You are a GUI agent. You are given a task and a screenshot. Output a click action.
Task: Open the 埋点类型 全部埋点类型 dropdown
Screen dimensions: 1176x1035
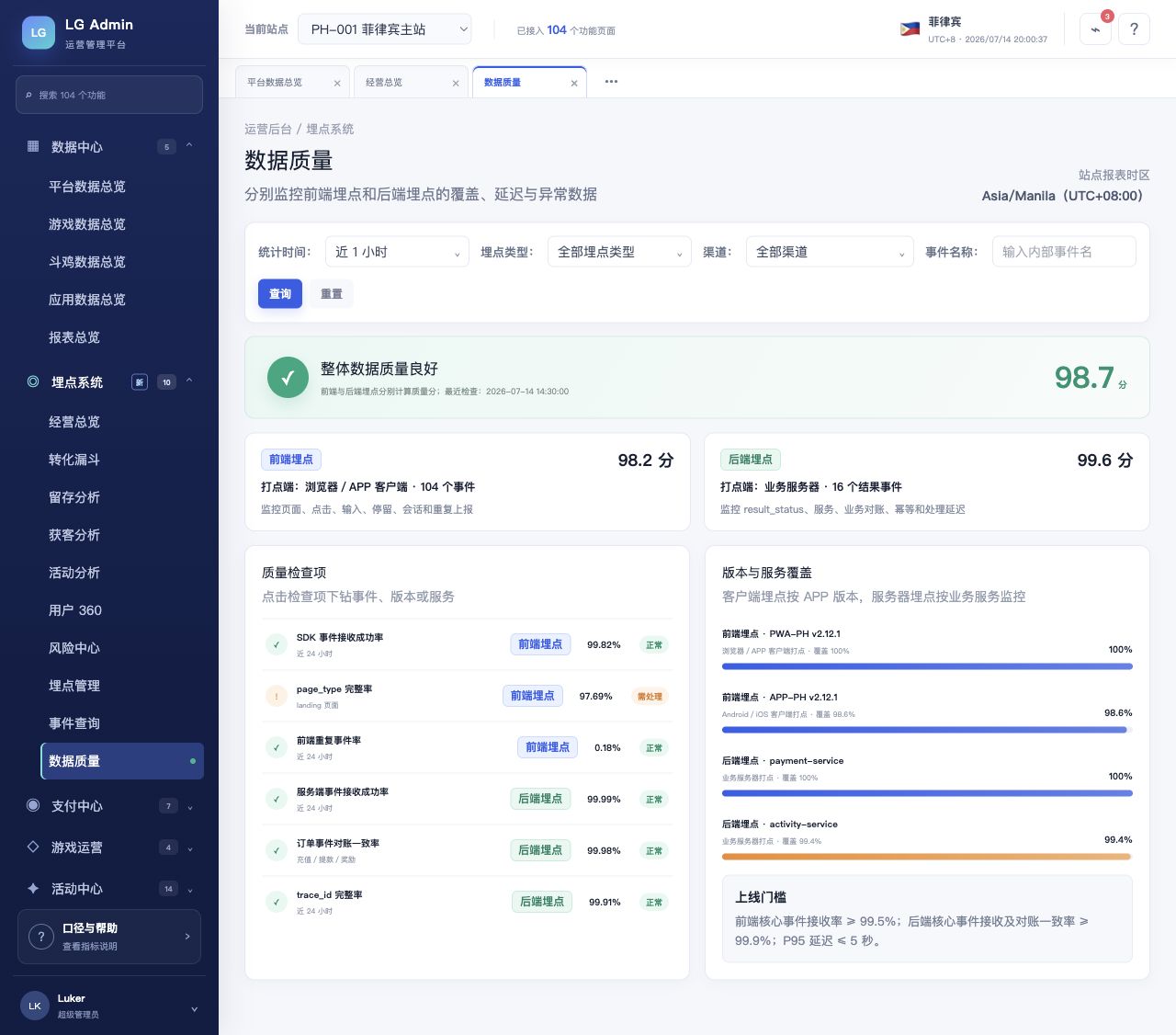619,252
